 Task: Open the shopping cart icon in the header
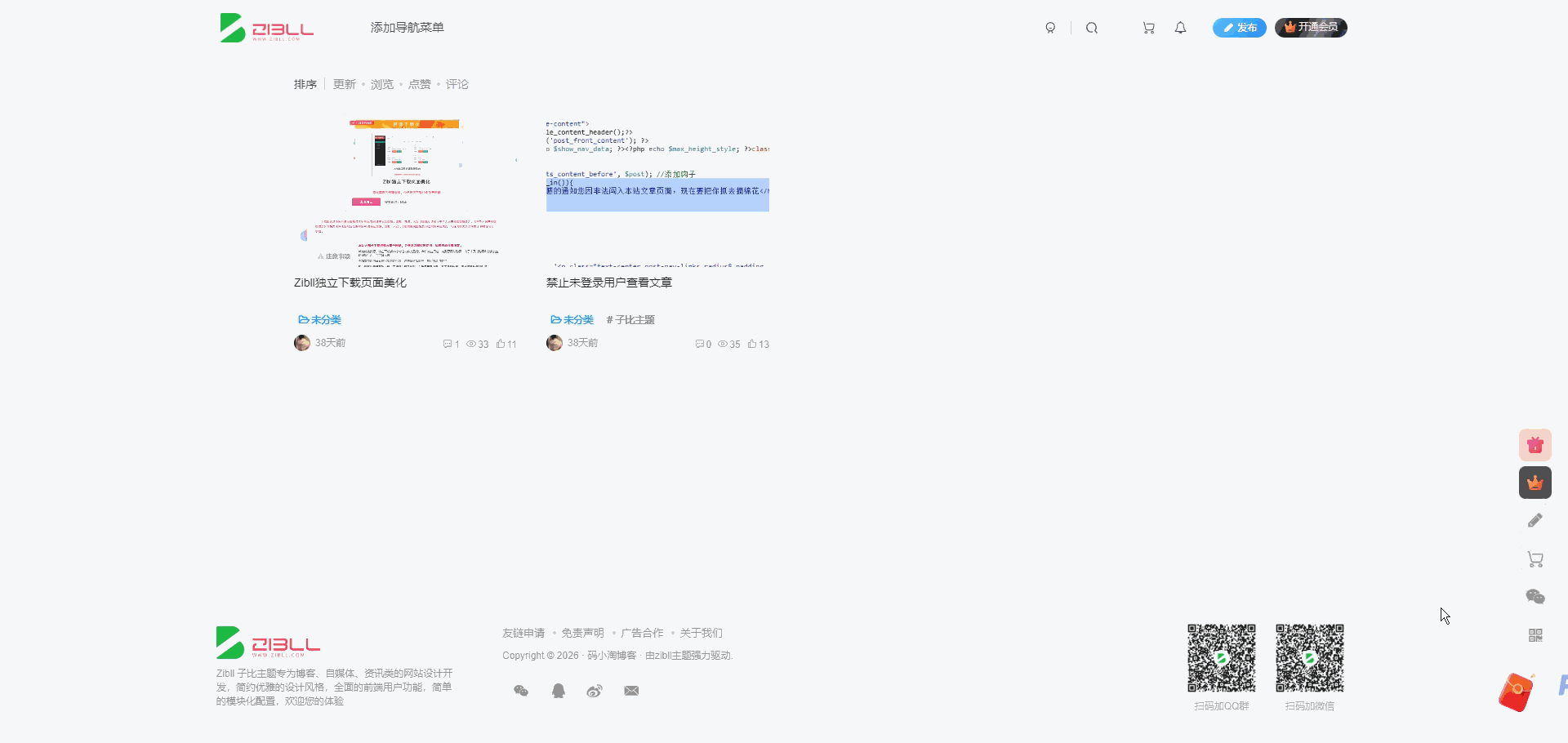pos(1148,28)
